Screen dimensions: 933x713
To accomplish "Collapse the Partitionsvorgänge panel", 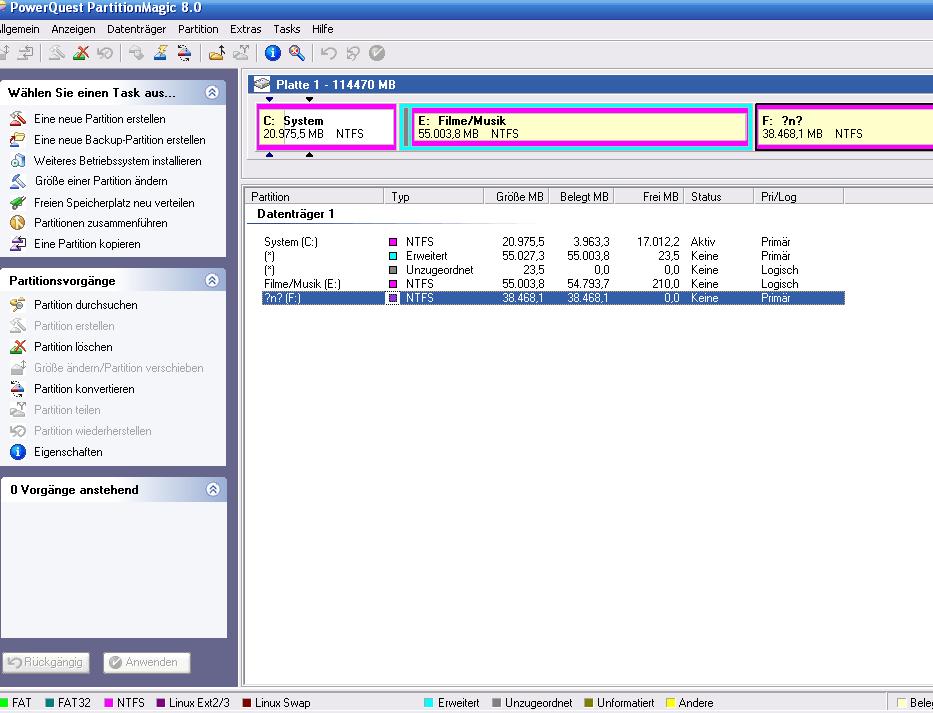I will pos(212,280).
